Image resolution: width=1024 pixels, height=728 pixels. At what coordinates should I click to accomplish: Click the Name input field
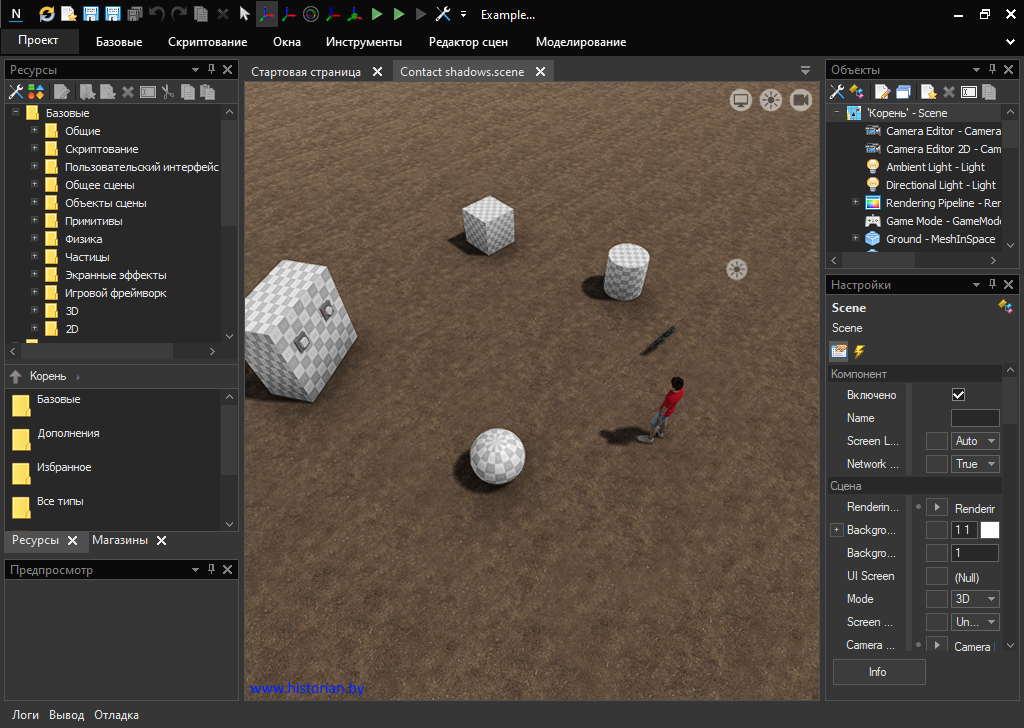[x=974, y=418]
